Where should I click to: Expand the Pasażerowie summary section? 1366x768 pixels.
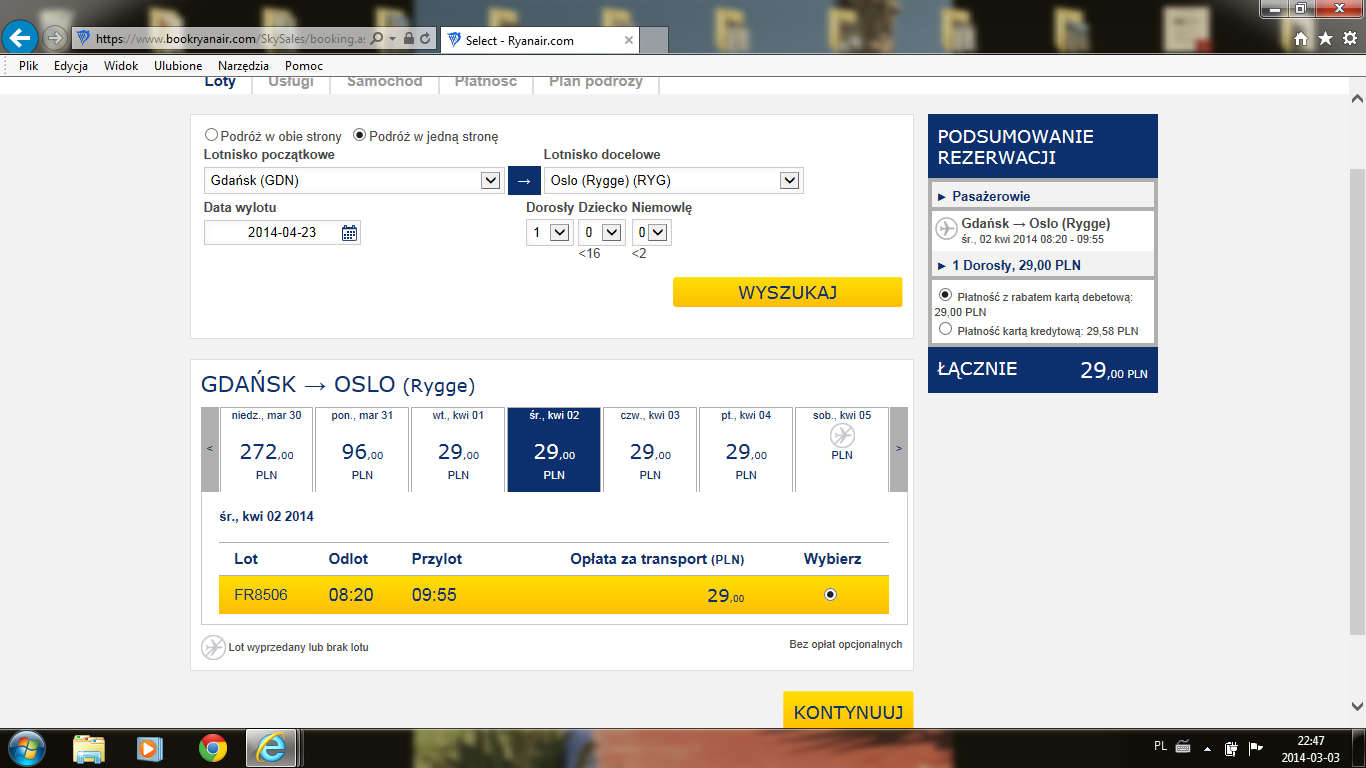pyautogui.click(x=1042, y=196)
